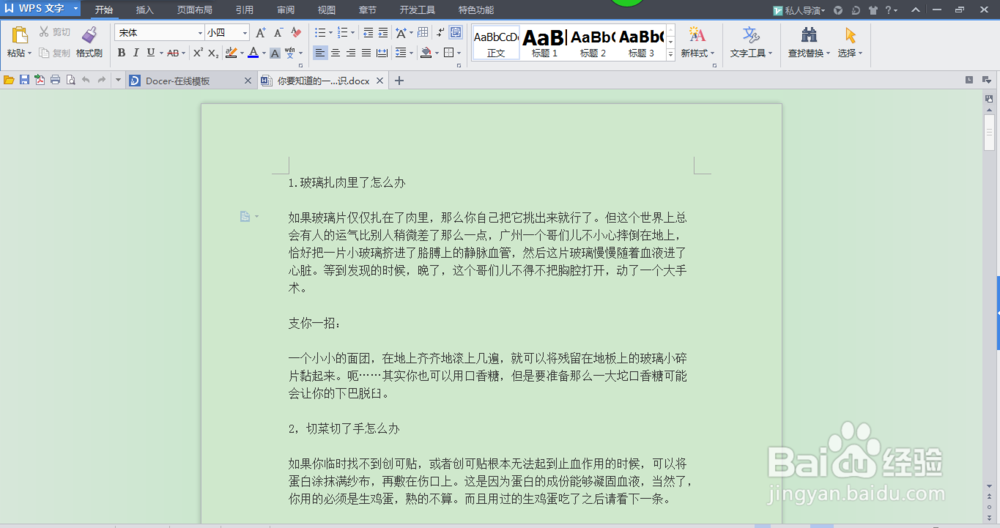
Task: Expand the numbered list style arrow
Action: tap(353, 33)
